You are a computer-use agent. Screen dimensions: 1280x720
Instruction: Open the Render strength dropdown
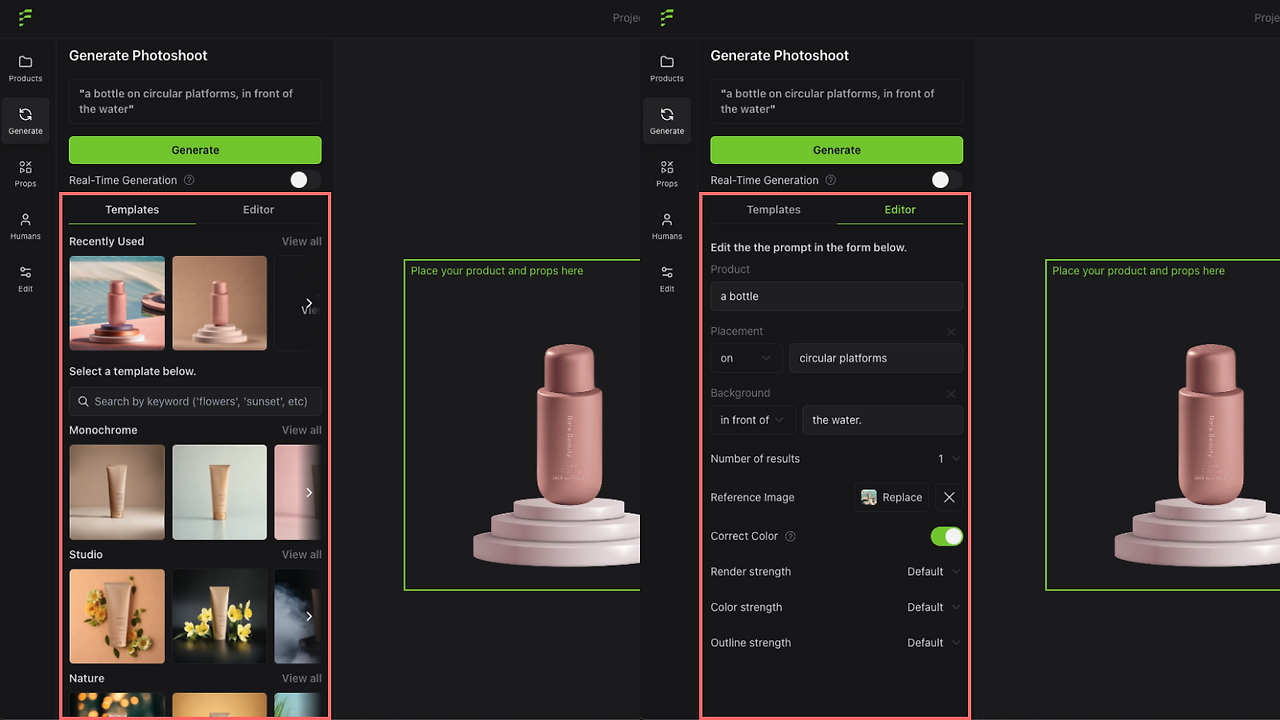click(933, 572)
